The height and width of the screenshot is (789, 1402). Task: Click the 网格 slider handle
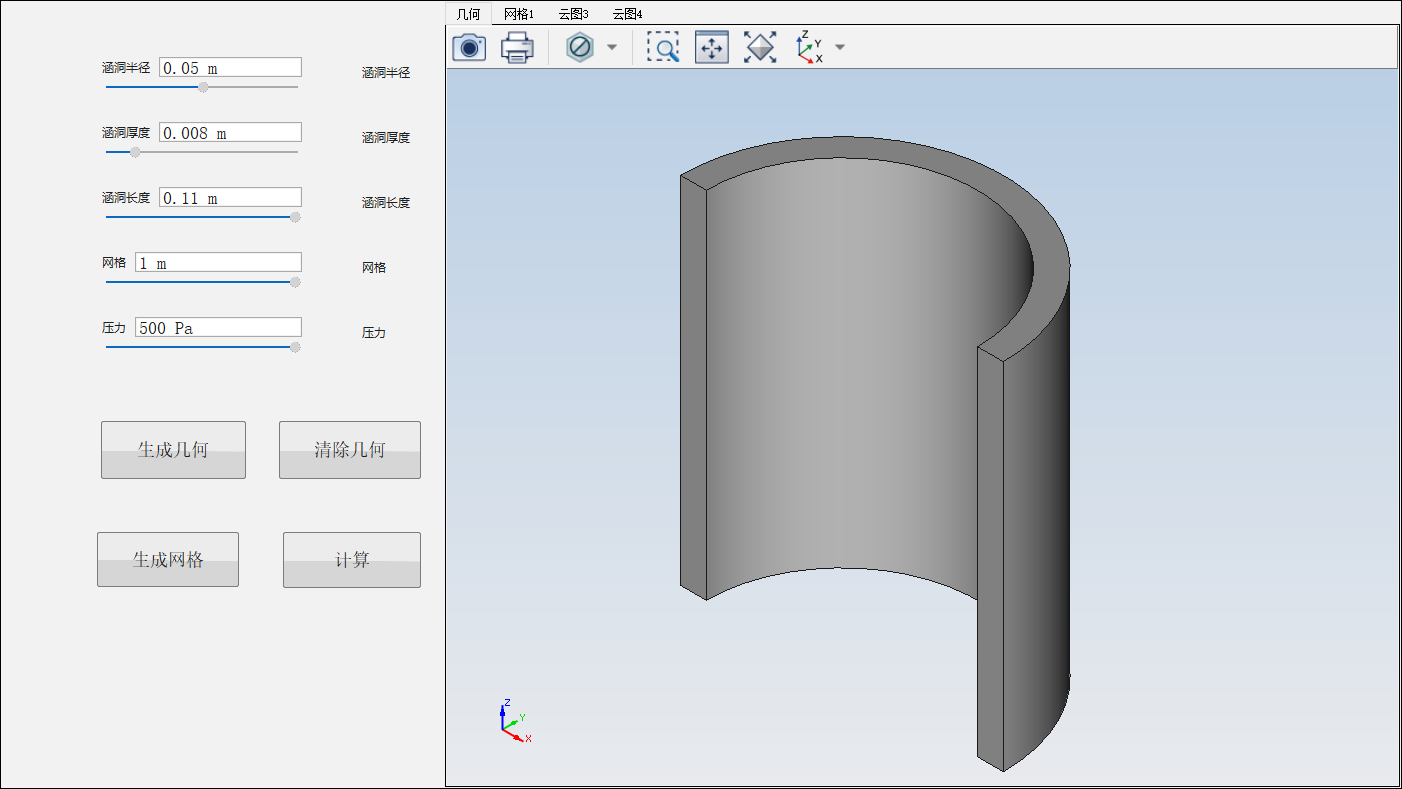tap(295, 282)
